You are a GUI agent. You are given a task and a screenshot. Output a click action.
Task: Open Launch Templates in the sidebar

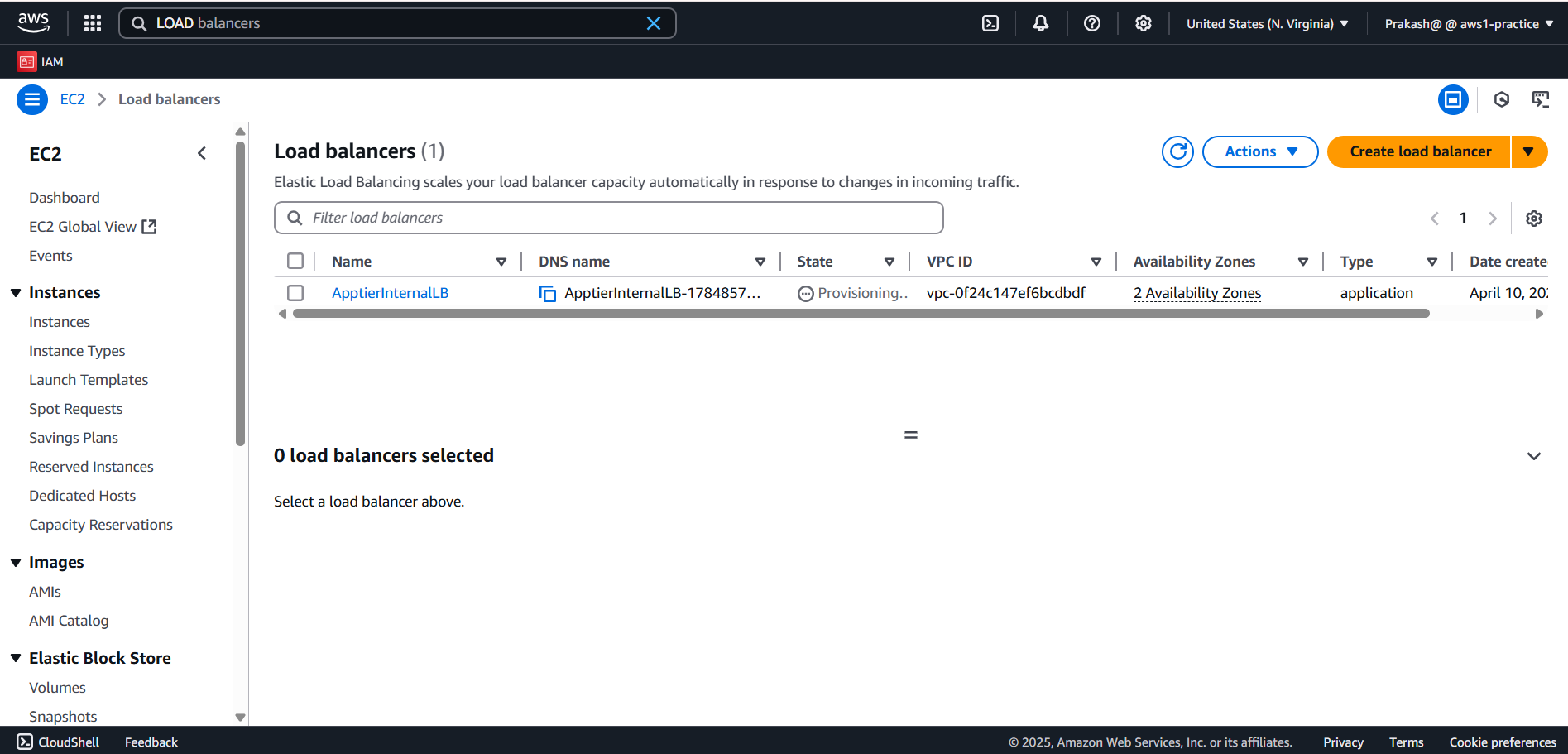89,380
